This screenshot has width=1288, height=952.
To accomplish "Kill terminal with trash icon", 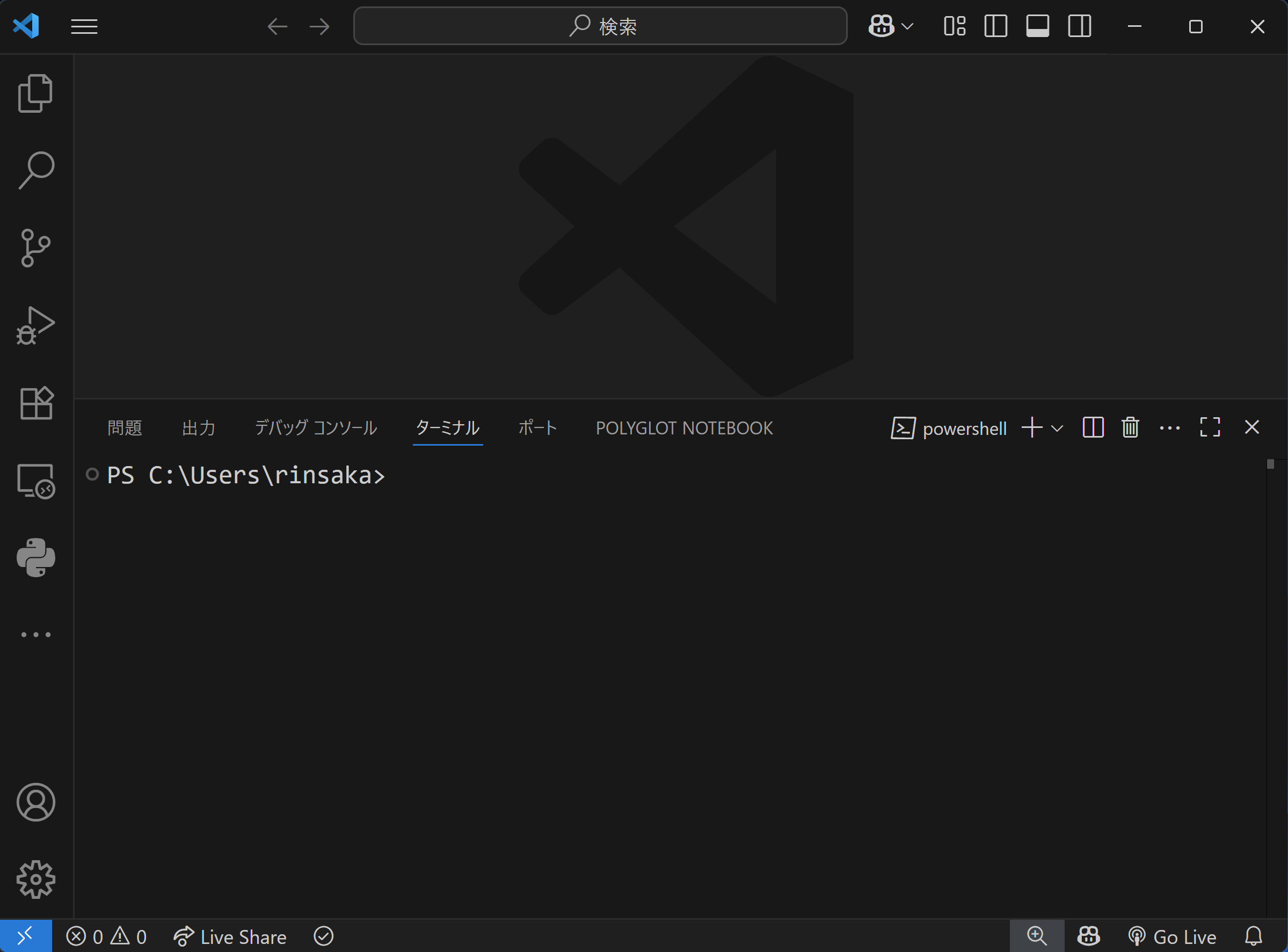I will (1130, 427).
